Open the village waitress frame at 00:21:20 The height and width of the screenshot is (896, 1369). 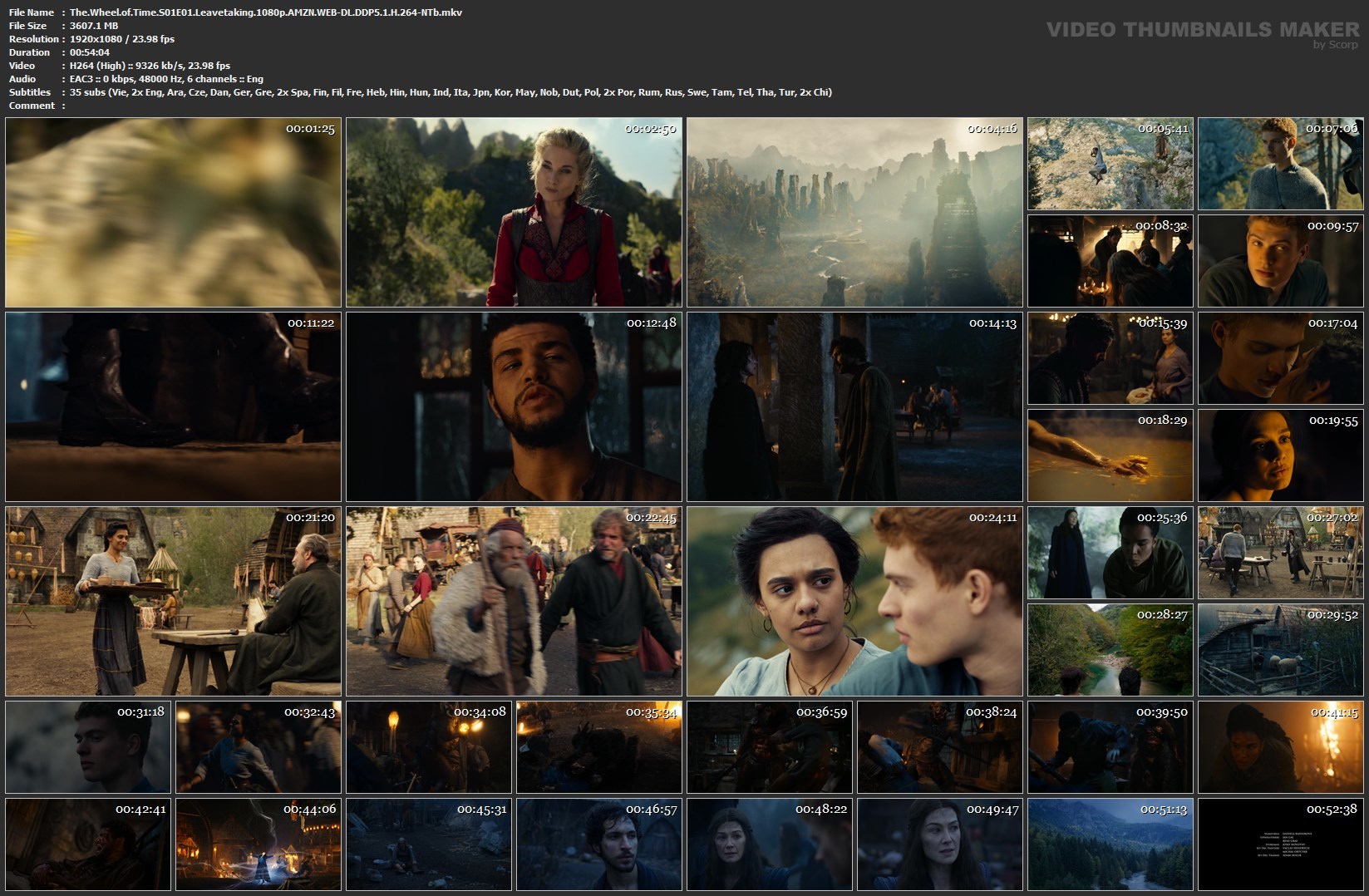pos(173,601)
